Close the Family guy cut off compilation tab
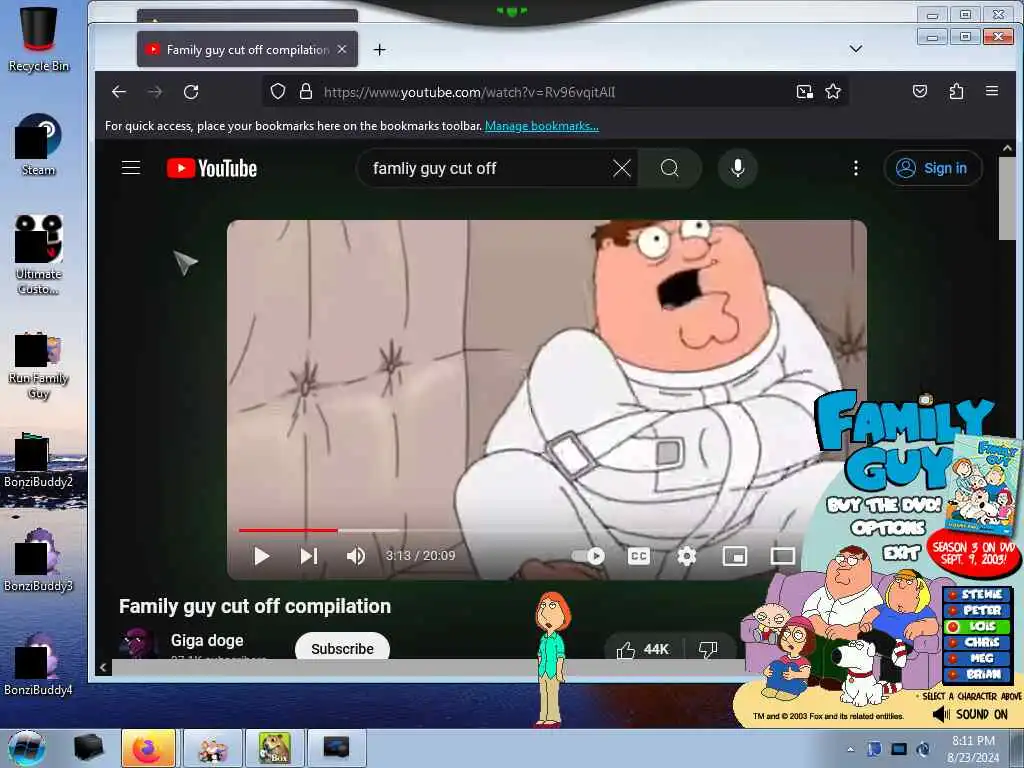 (342, 49)
